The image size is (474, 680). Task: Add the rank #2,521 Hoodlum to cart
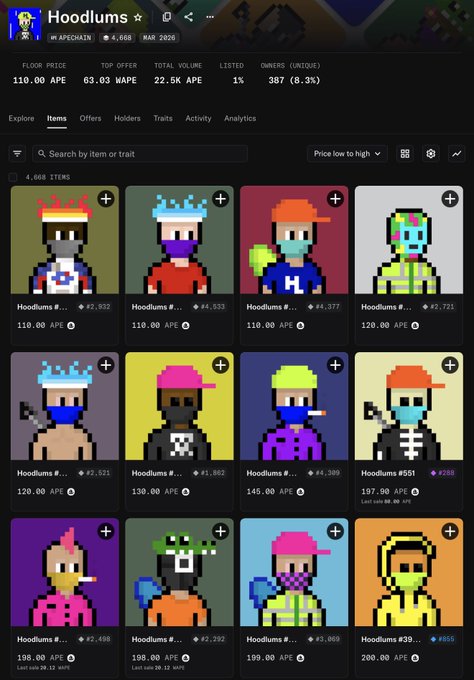(x=106, y=365)
